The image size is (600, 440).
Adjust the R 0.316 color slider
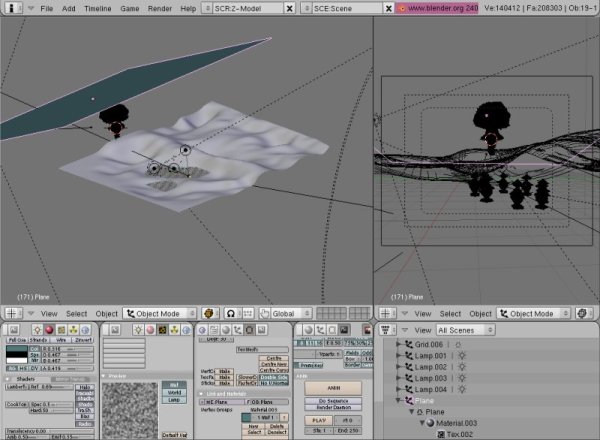pos(67,349)
